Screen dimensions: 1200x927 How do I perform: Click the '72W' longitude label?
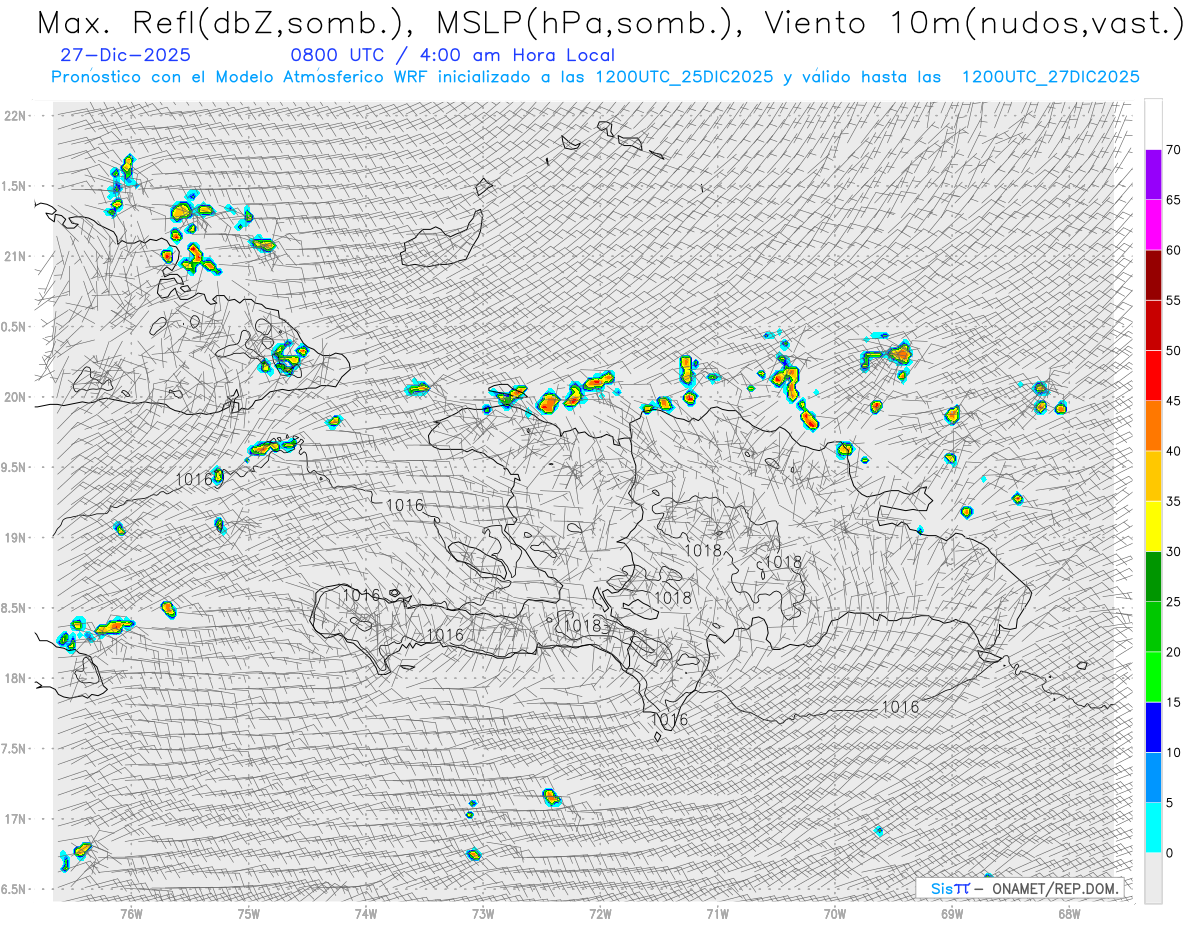pos(600,912)
